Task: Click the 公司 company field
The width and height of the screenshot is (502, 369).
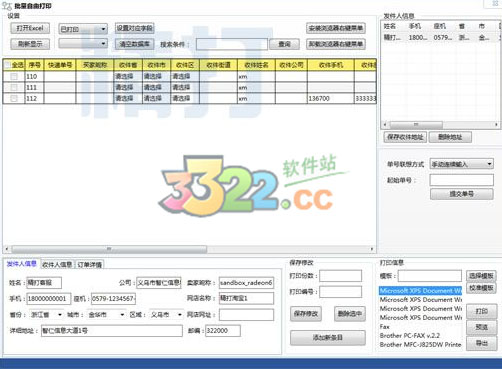Action: 159,283
